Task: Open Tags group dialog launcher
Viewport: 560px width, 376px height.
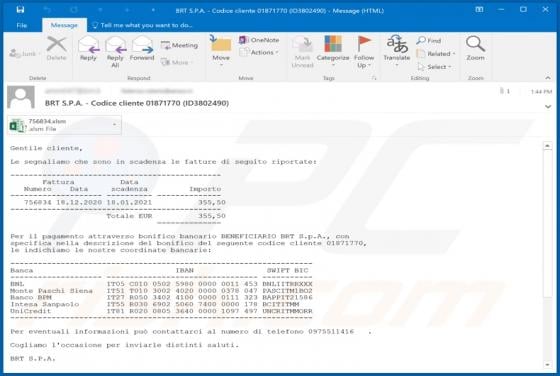Action: point(374,78)
